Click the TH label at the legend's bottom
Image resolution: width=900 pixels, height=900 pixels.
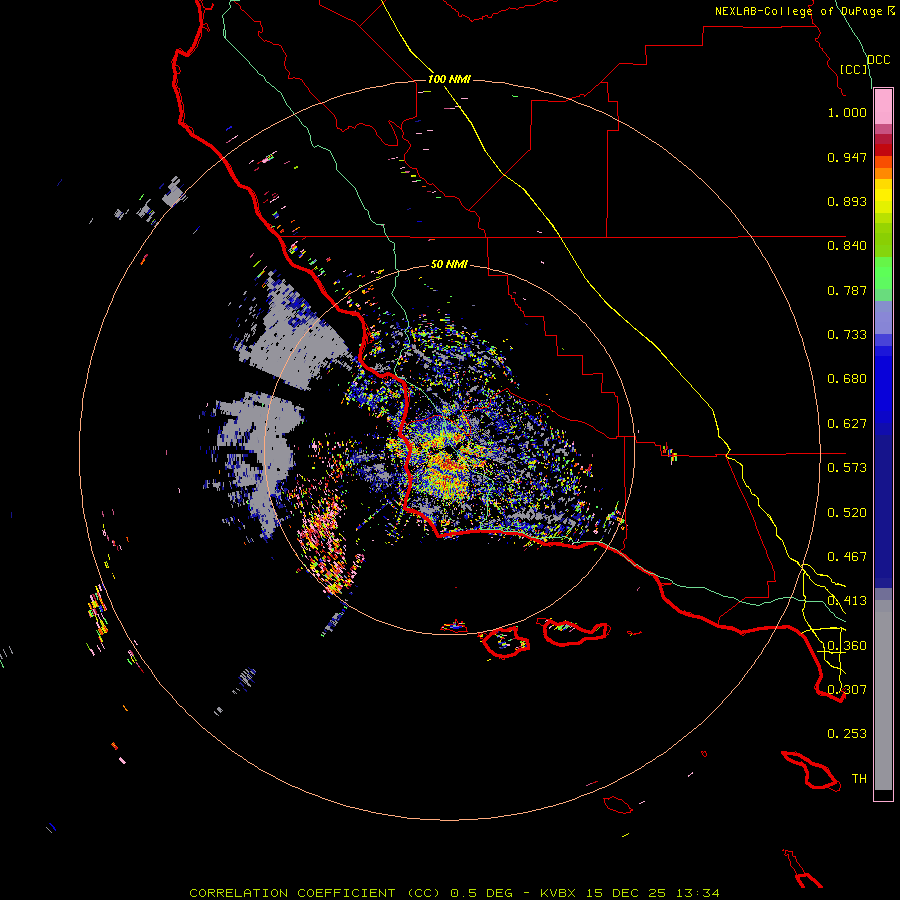point(859,779)
